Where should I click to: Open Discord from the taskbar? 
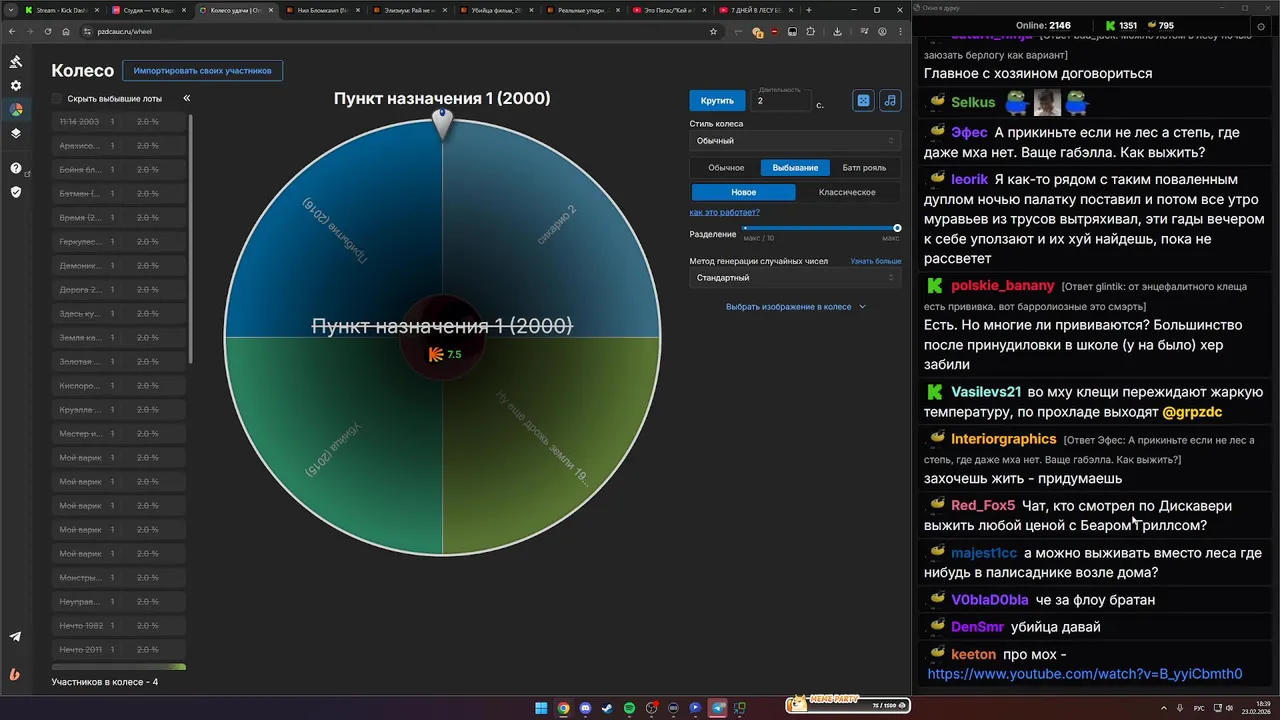pyautogui.click(x=586, y=708)
